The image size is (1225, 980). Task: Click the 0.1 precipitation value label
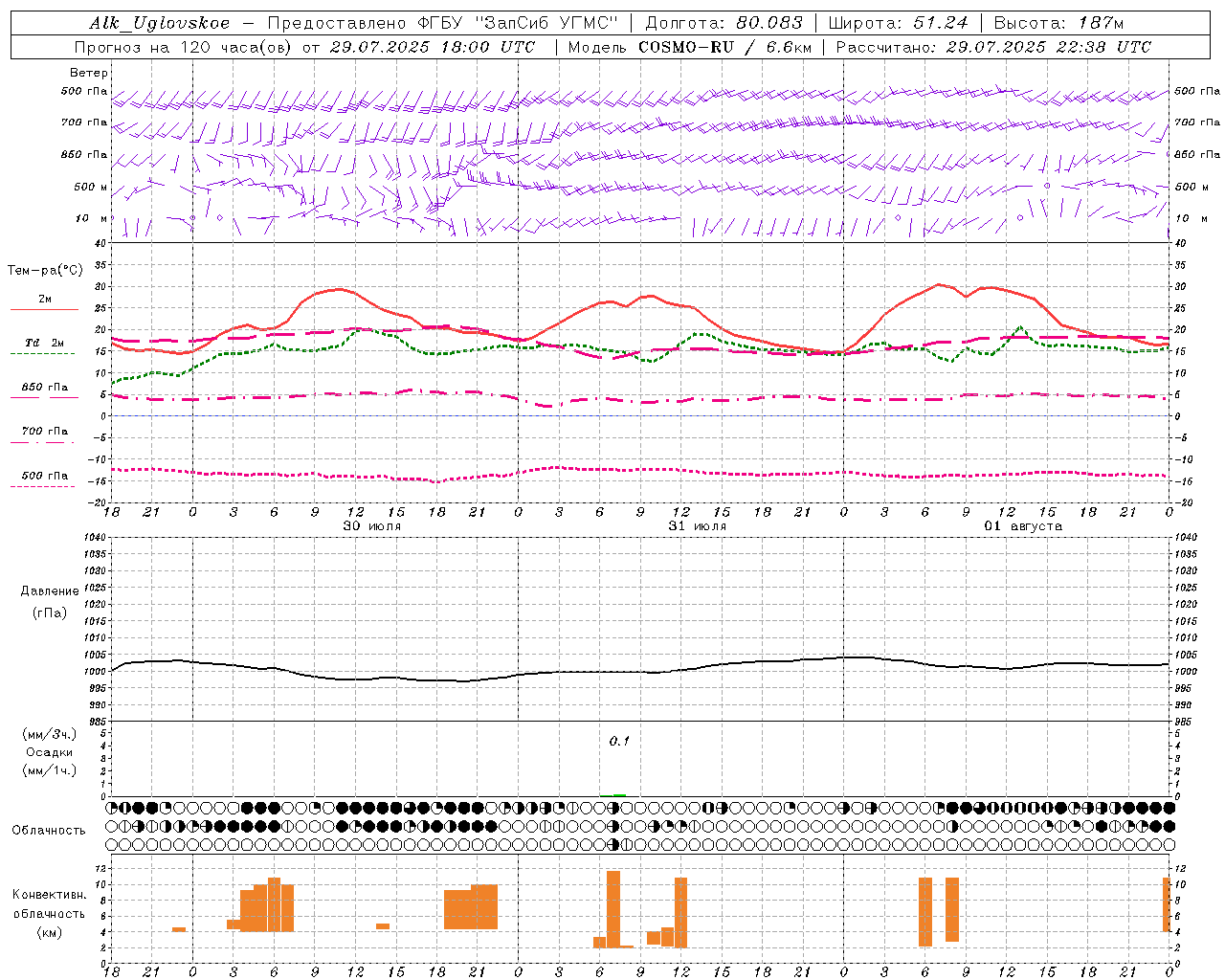(x=619, y=741)
